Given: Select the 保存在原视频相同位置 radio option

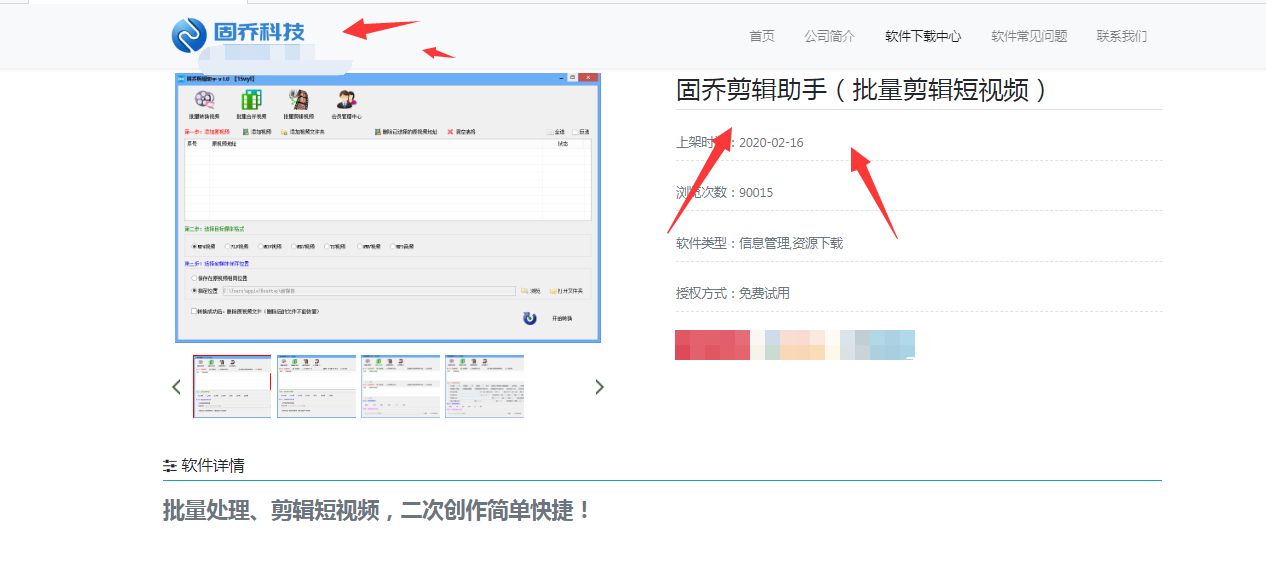Looking at the screenshot, I should point(194,278).
